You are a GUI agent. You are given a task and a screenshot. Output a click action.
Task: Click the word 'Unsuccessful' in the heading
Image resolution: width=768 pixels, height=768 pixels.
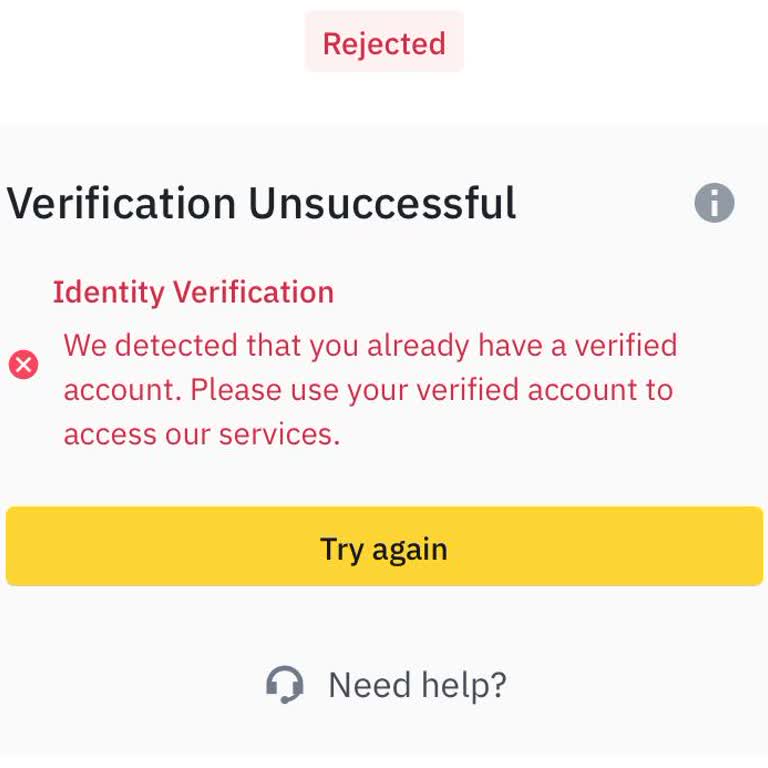tap(382, 204)
